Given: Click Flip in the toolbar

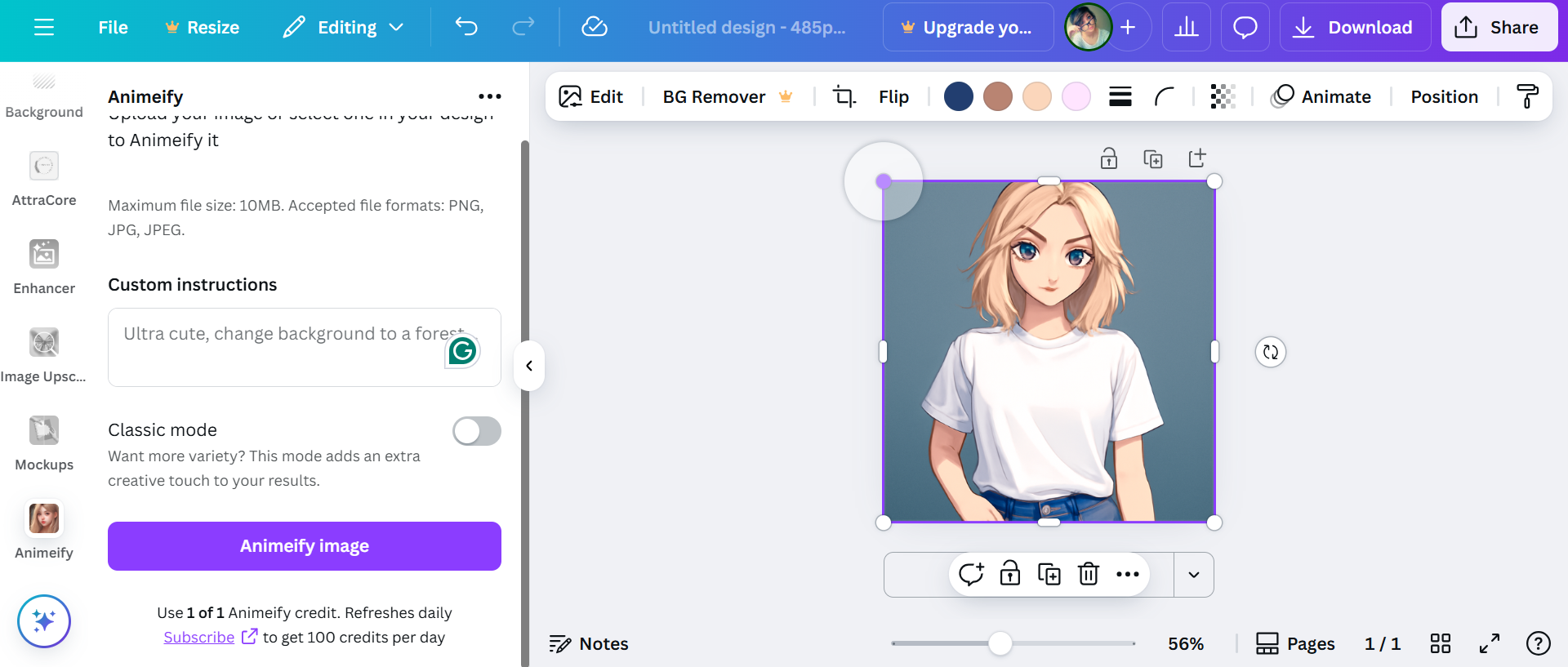Looking at the screenshot, I should 893,96.
